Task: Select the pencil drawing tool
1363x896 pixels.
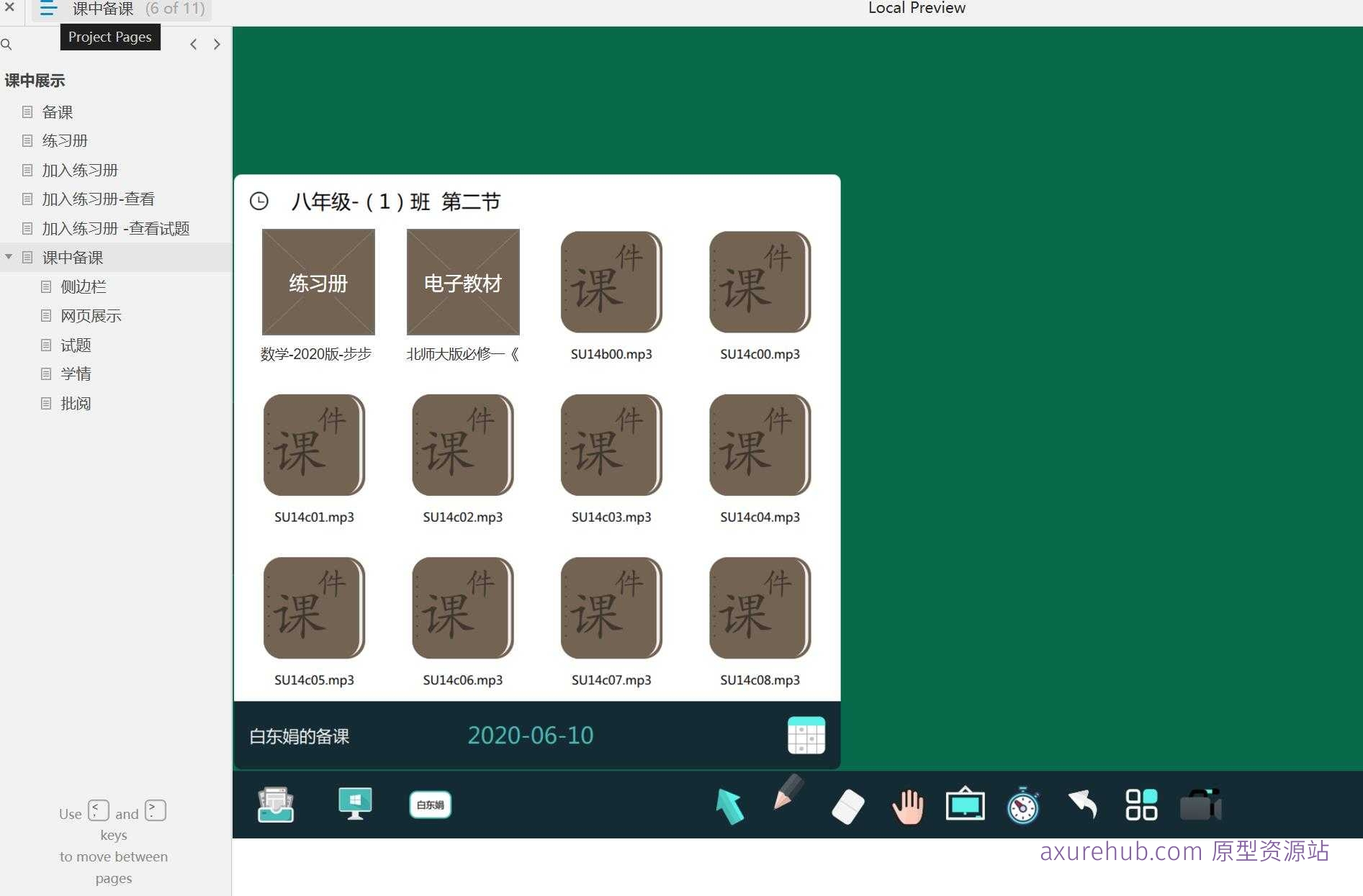Action: coord(788,793)
